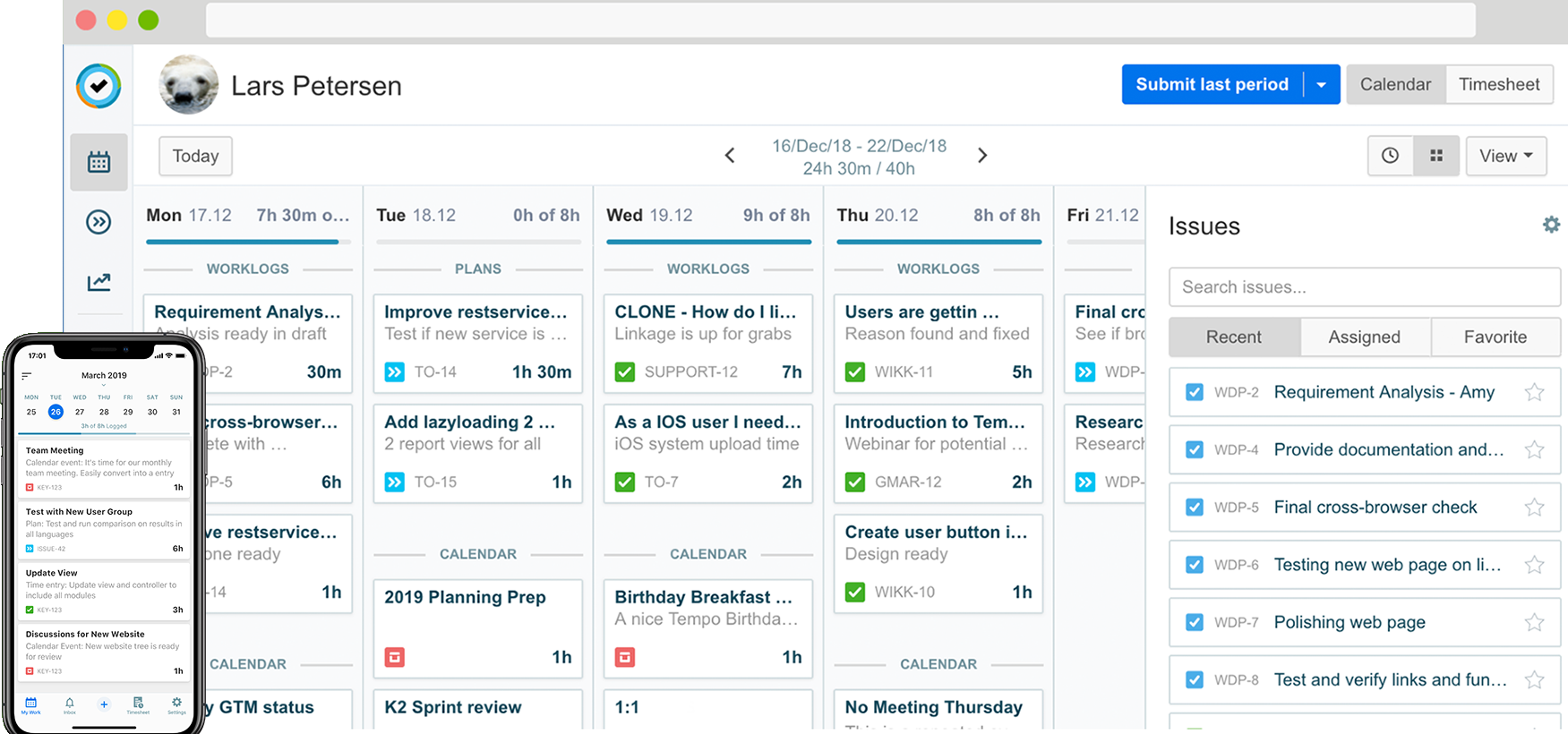Switch to clock time view icon

point(1390,156)
